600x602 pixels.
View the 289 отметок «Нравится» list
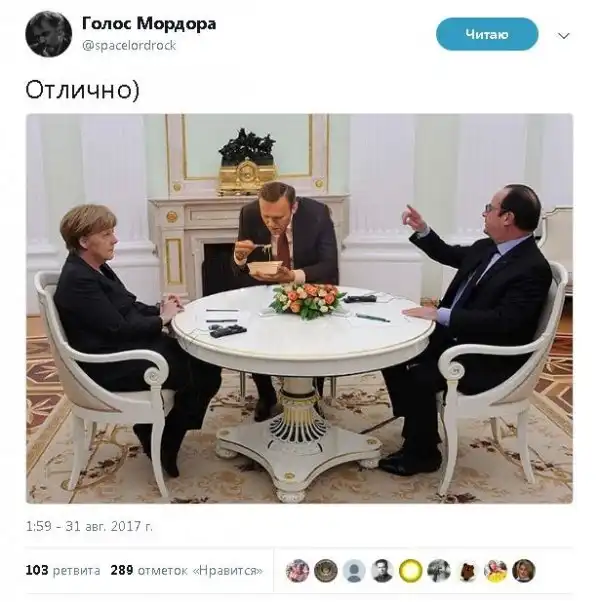click(x=187, y=570)
